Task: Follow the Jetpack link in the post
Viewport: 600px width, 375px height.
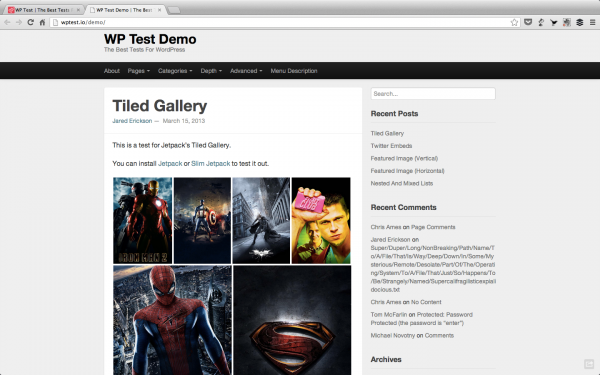Action: (x=170, y=163)
